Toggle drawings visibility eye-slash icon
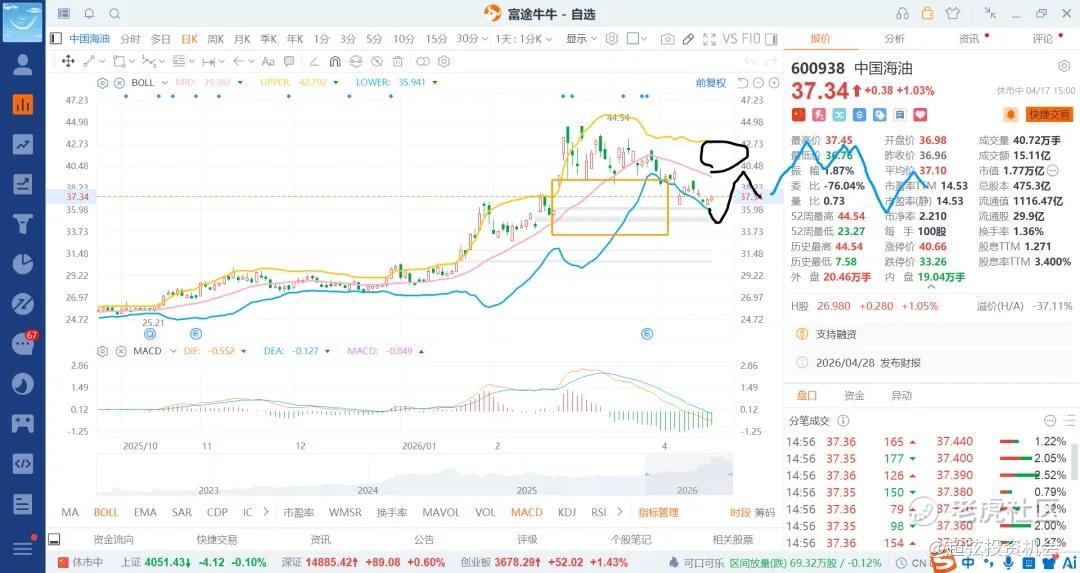The width and height of the screenshot is (1080, 573). (375, 61)
